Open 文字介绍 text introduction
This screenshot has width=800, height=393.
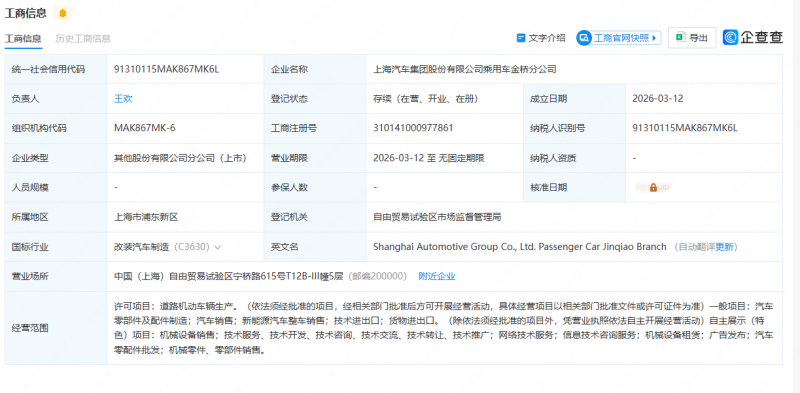click(541, 38)
